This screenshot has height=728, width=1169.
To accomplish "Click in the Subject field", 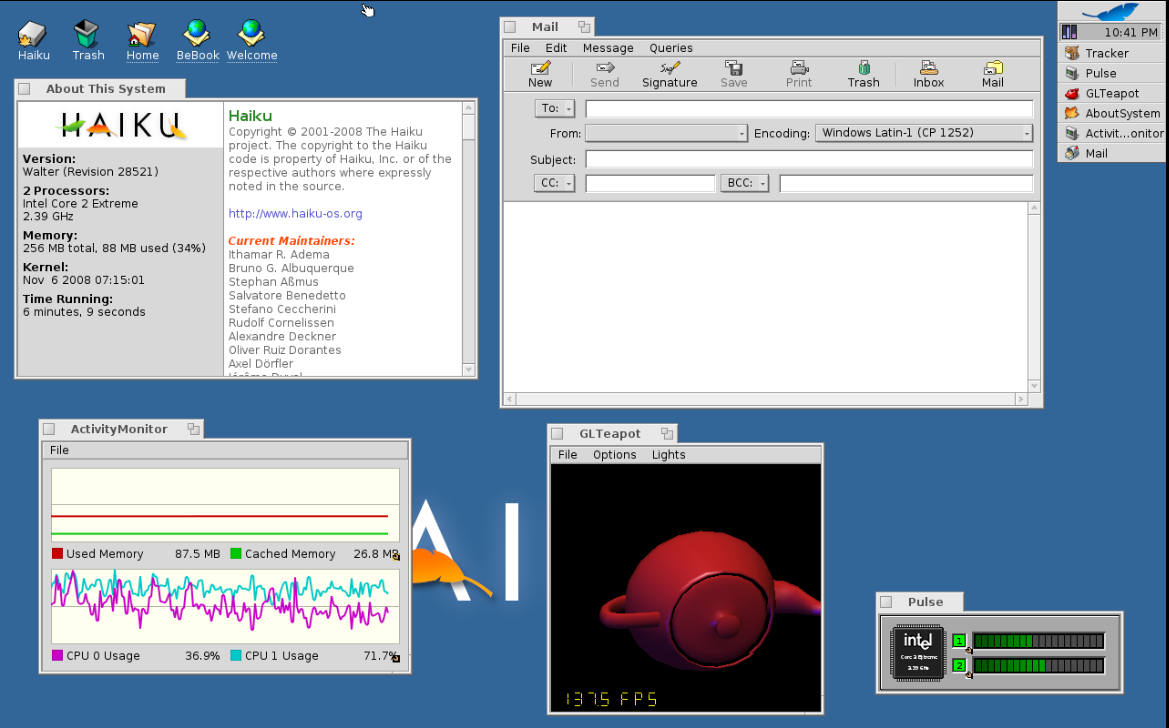I will click(x=809, y=159).
